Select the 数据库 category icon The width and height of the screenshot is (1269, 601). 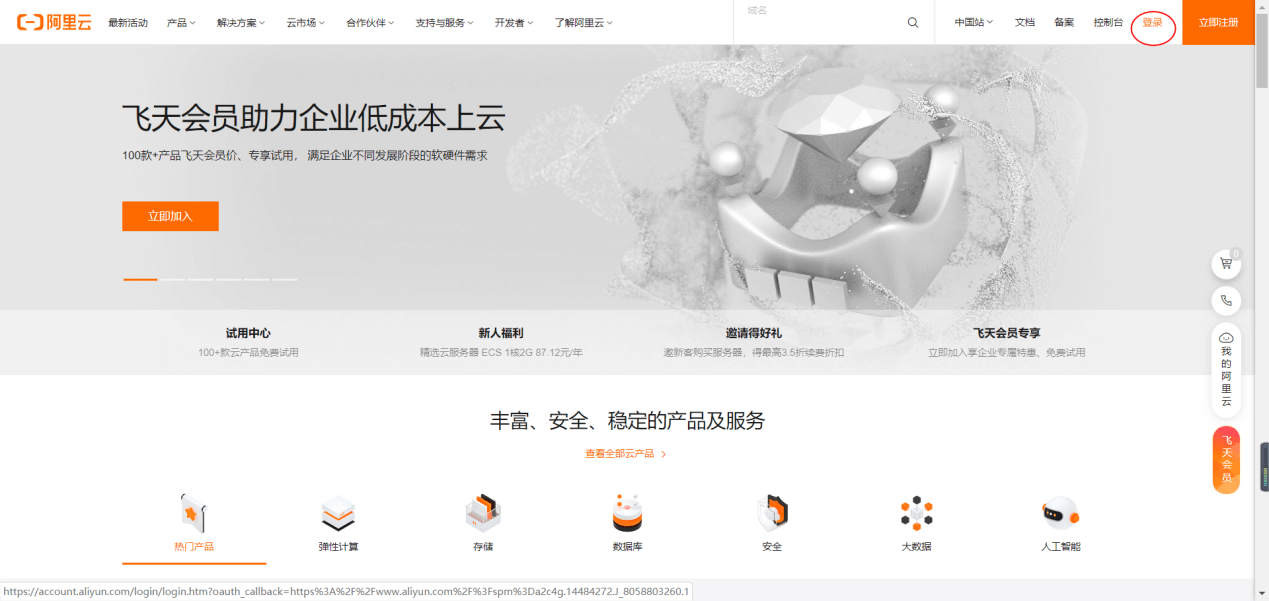[627, 513]
